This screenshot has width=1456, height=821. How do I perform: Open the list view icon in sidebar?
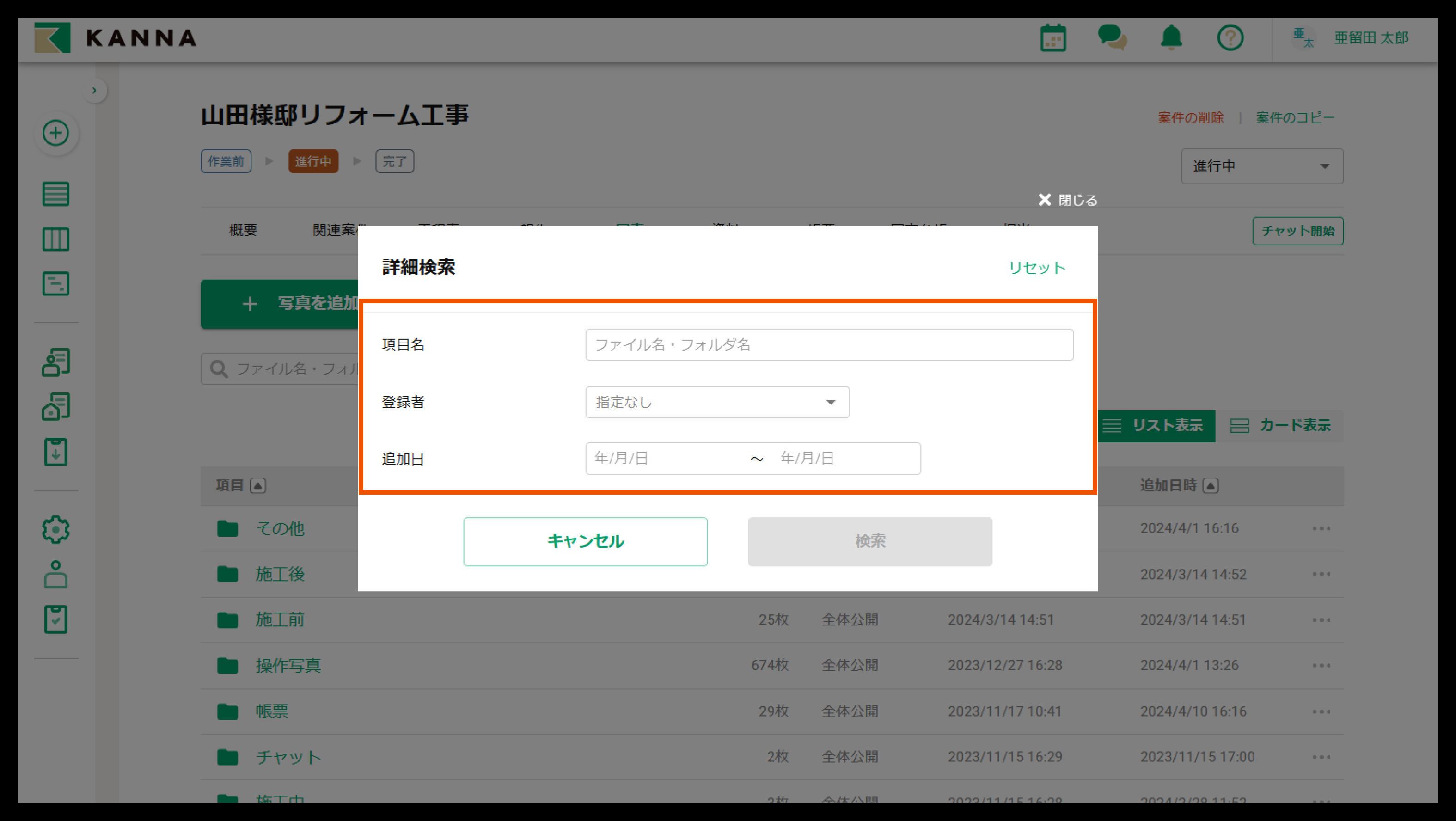point(56,194)
